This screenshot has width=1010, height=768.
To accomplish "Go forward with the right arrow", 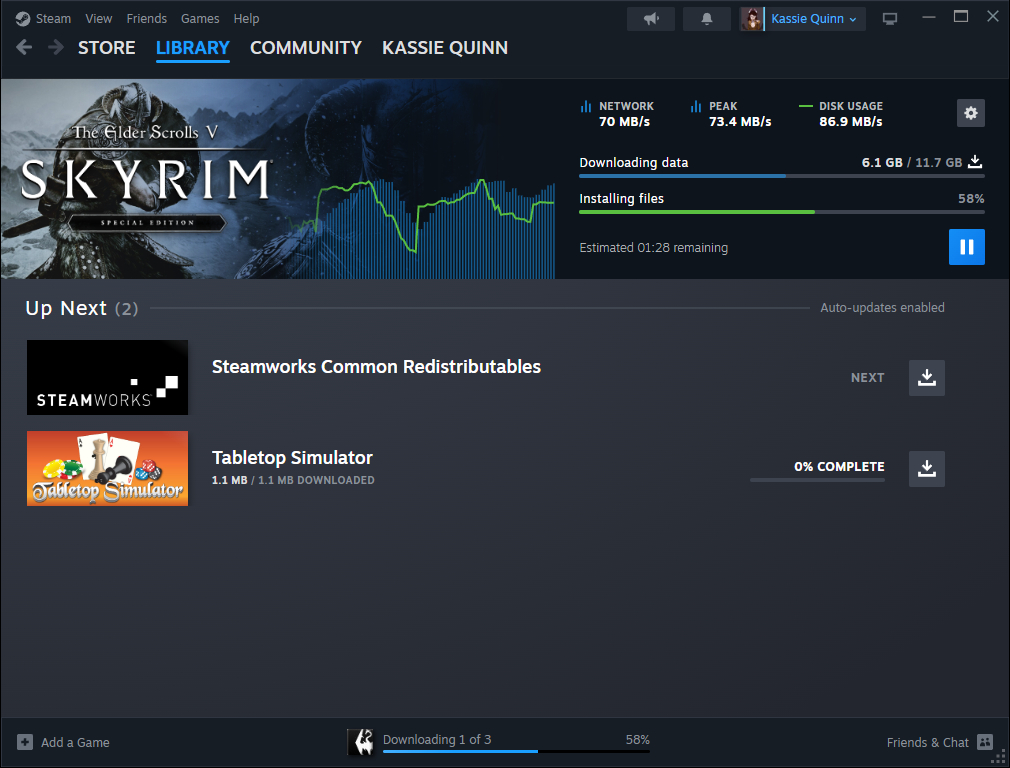I will (x=55, y=48).
